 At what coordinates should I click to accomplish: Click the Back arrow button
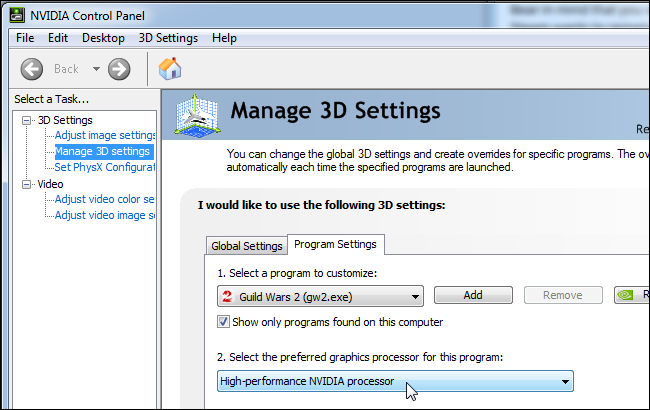(x=32, y=69)
